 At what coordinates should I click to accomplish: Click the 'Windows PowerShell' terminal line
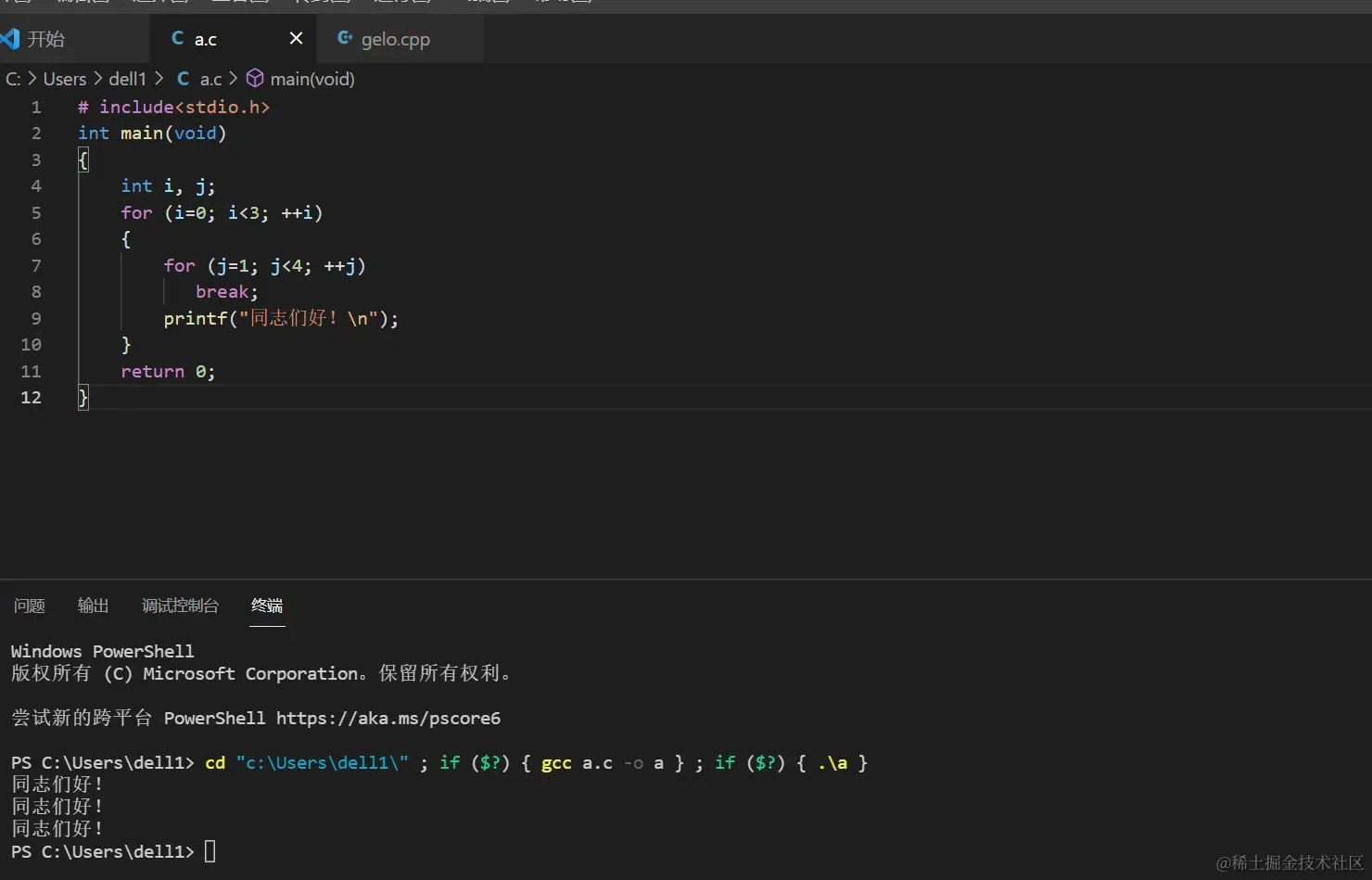[103, 651]
